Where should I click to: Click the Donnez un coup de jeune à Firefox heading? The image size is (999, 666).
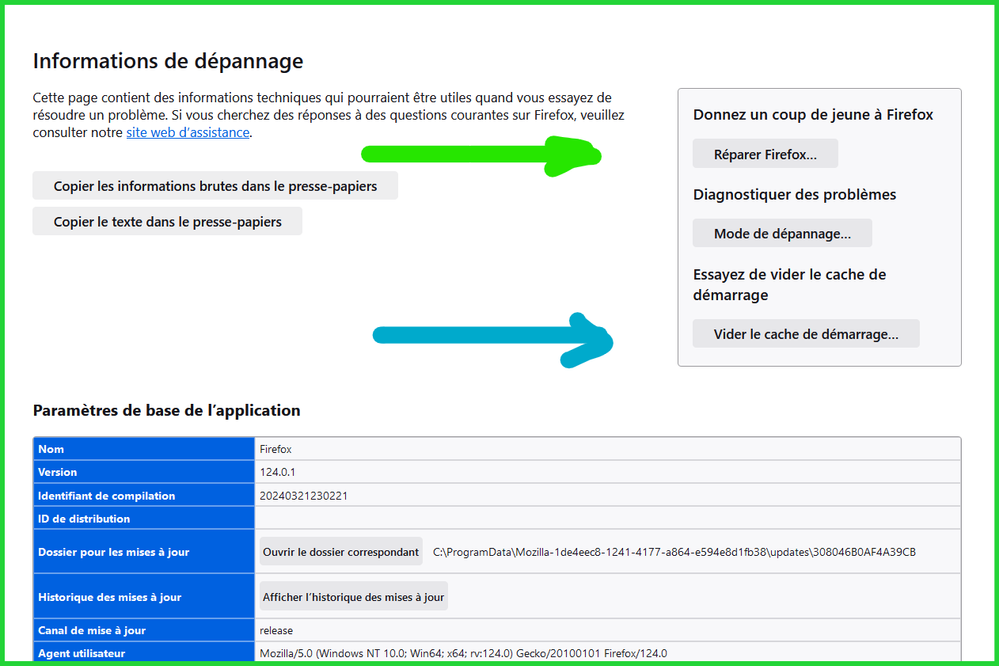[813, 115]
